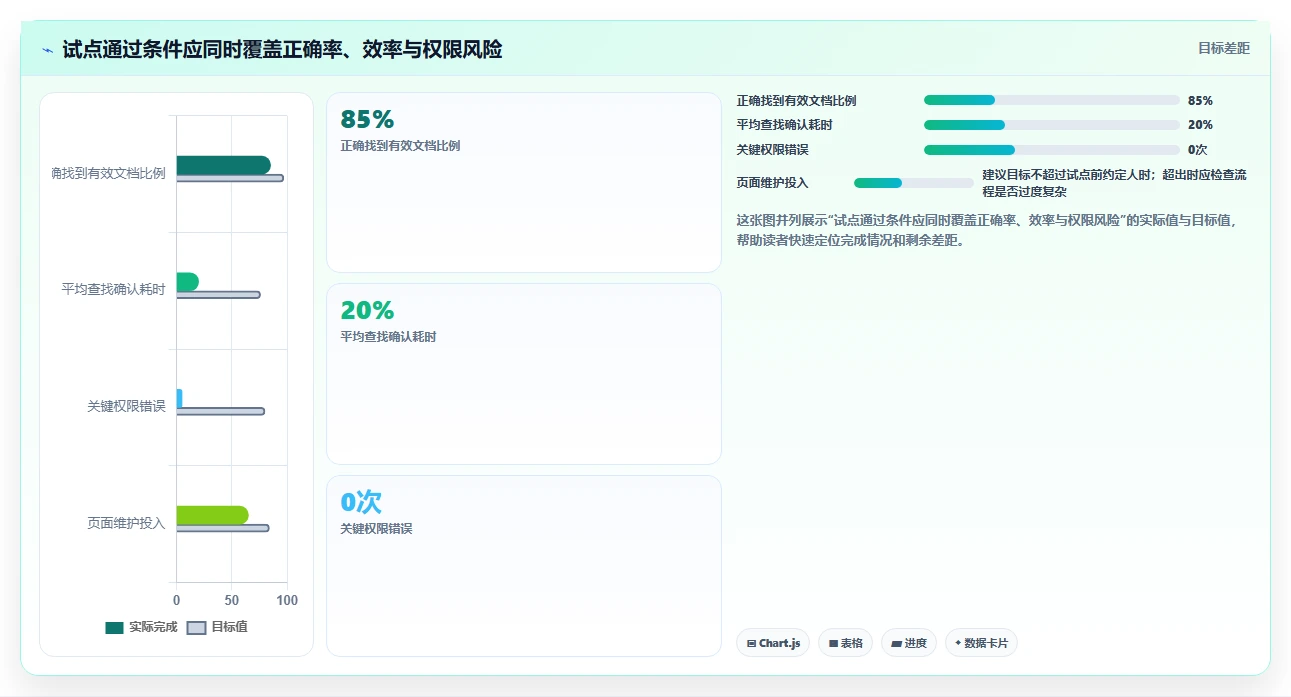The width and height of the screenshot is (1291, 697).
Task: Select the lime green 页面维护投入 chart bar
Action: [x=212, y=515]
